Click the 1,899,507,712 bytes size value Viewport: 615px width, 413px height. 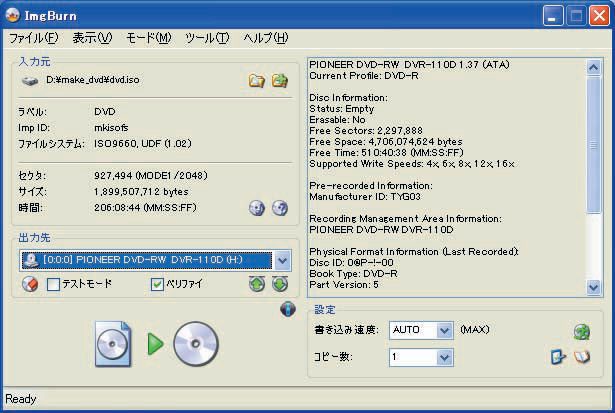pos(141,192)
